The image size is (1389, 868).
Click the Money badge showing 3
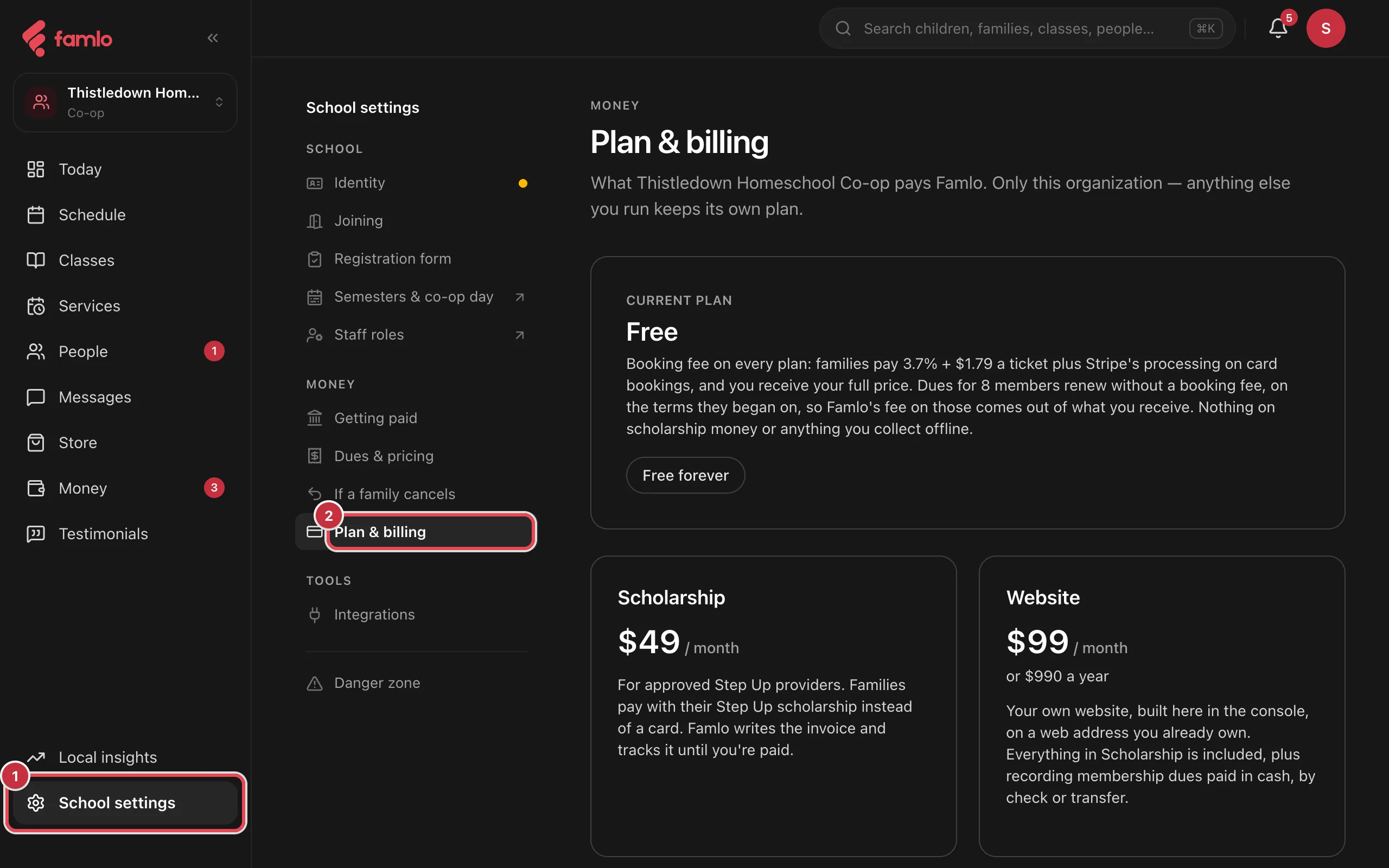click(x=214, y=488)
